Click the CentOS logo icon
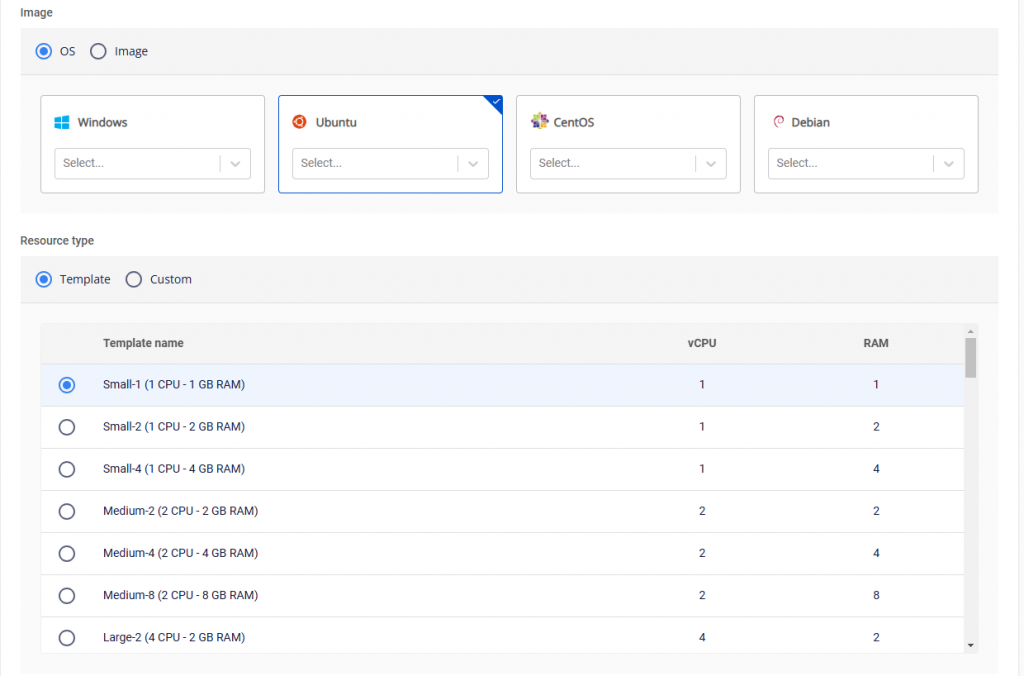The width and height of the screenshot is (1024, 676). coord(539,121)
